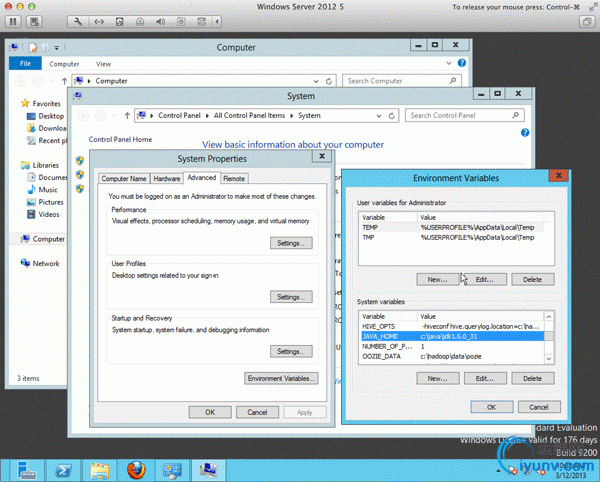This screenshot has width=600, height=482.
Task: Switch to Hardware tab
Action: (167, 179)
